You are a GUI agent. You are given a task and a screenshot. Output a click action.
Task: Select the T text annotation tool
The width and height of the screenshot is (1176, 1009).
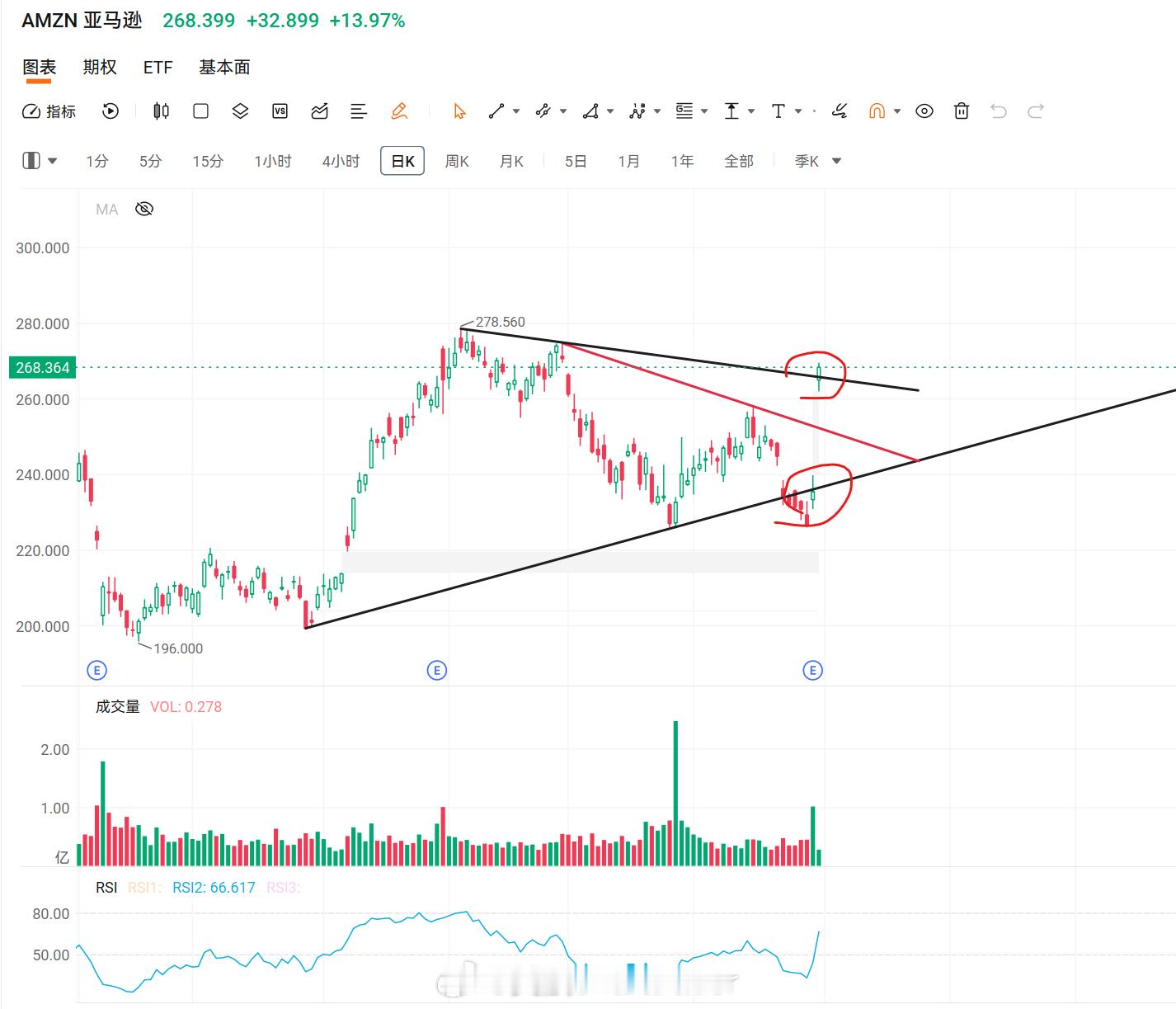(x=778, y=111)
